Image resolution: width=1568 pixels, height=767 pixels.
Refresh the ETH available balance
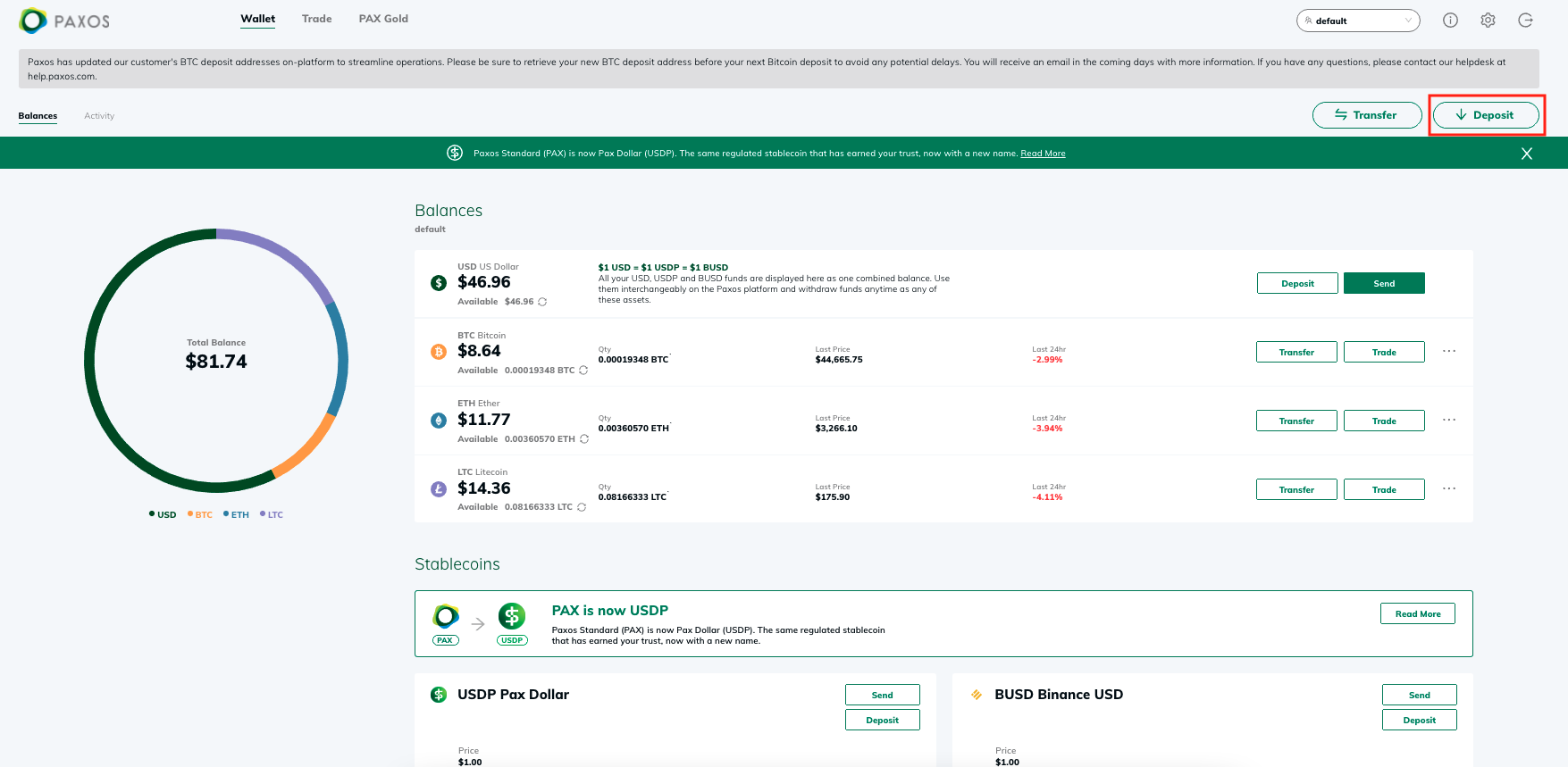[x=584, y=439]
